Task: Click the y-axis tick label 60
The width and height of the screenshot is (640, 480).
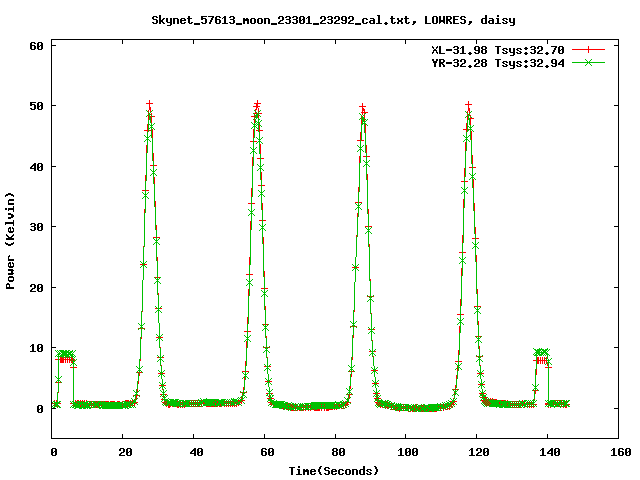Action: click(x=35, y=46)
